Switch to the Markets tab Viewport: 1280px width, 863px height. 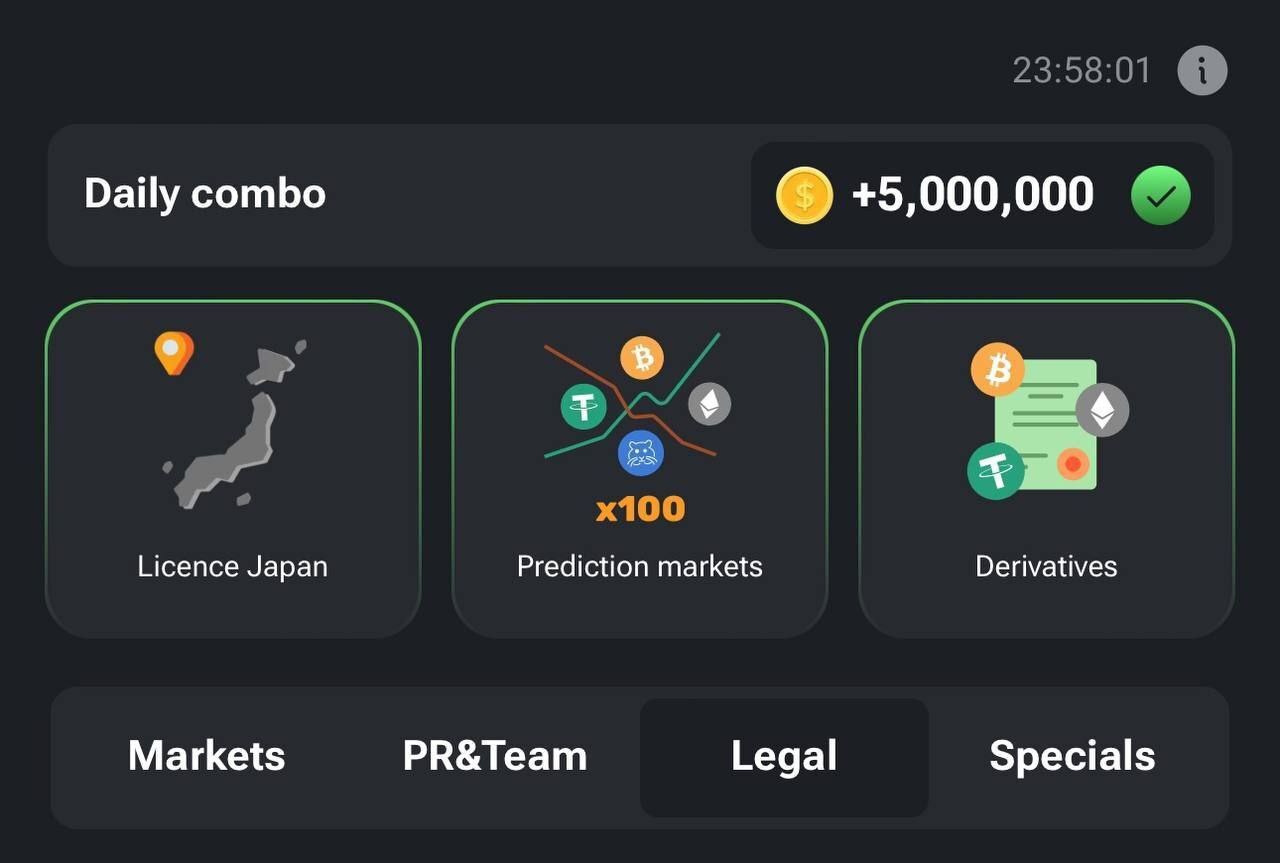207,756
